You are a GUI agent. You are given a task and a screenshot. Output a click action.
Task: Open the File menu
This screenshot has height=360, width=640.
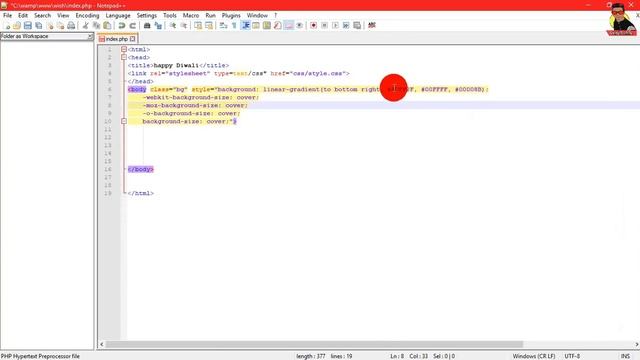click(x=7, y=16)
